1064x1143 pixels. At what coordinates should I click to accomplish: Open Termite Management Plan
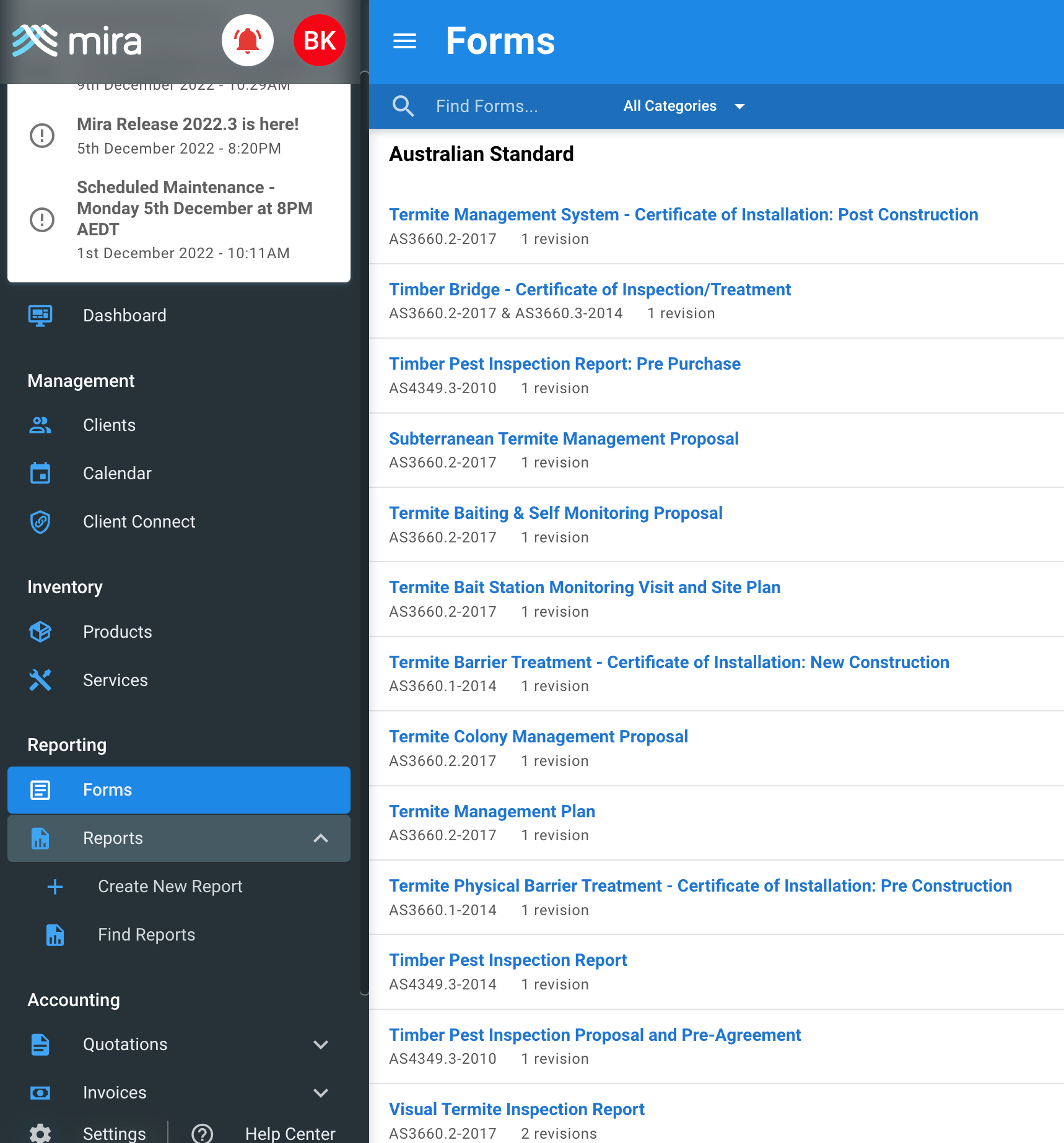[x=492, y=812]
